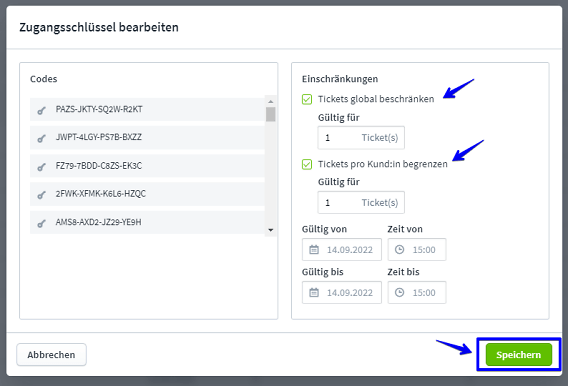Click calendar icon in Gültig bis field
The image size is (568, 386).
point(314,292)
